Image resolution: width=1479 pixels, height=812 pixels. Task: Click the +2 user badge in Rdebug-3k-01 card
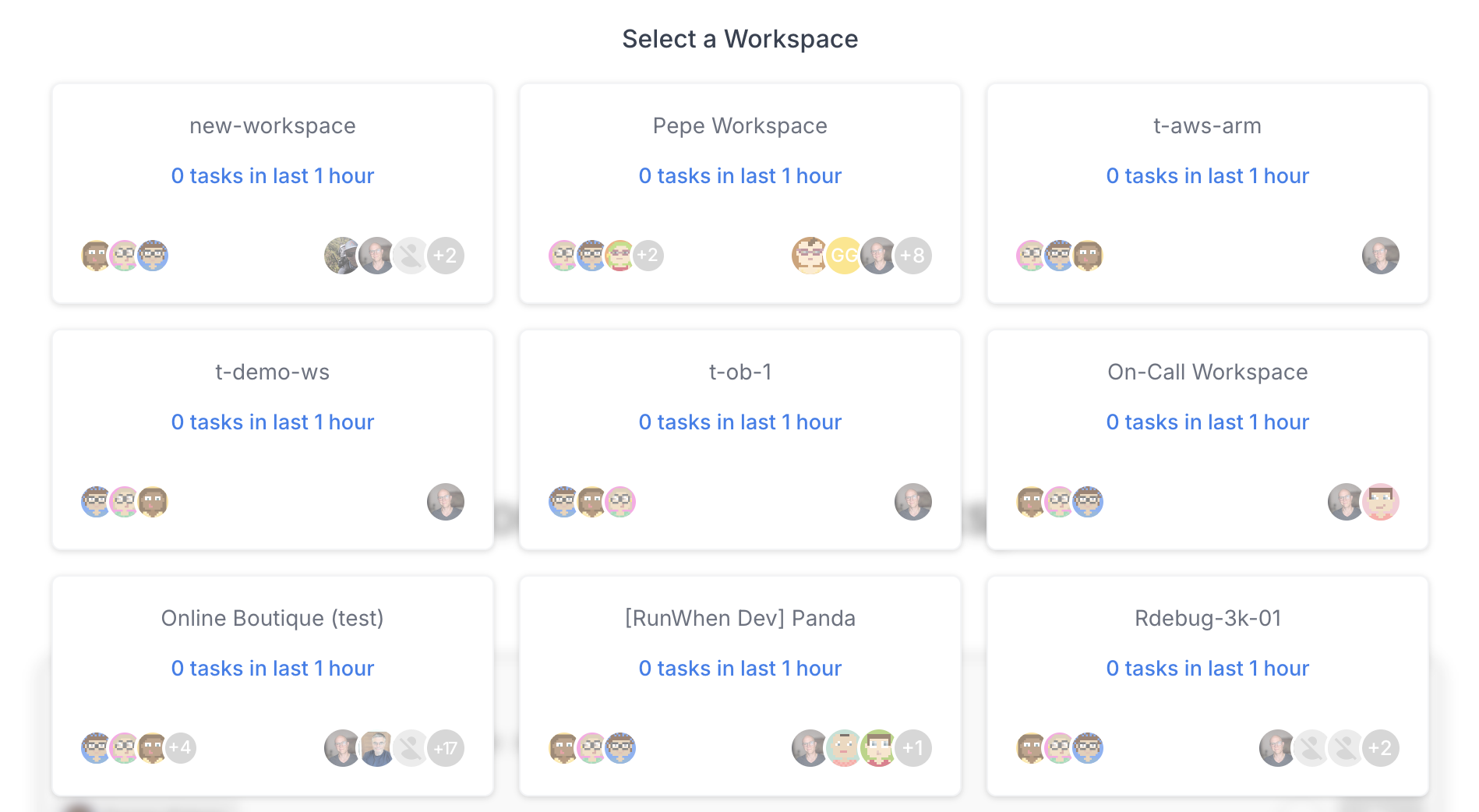1380,748
